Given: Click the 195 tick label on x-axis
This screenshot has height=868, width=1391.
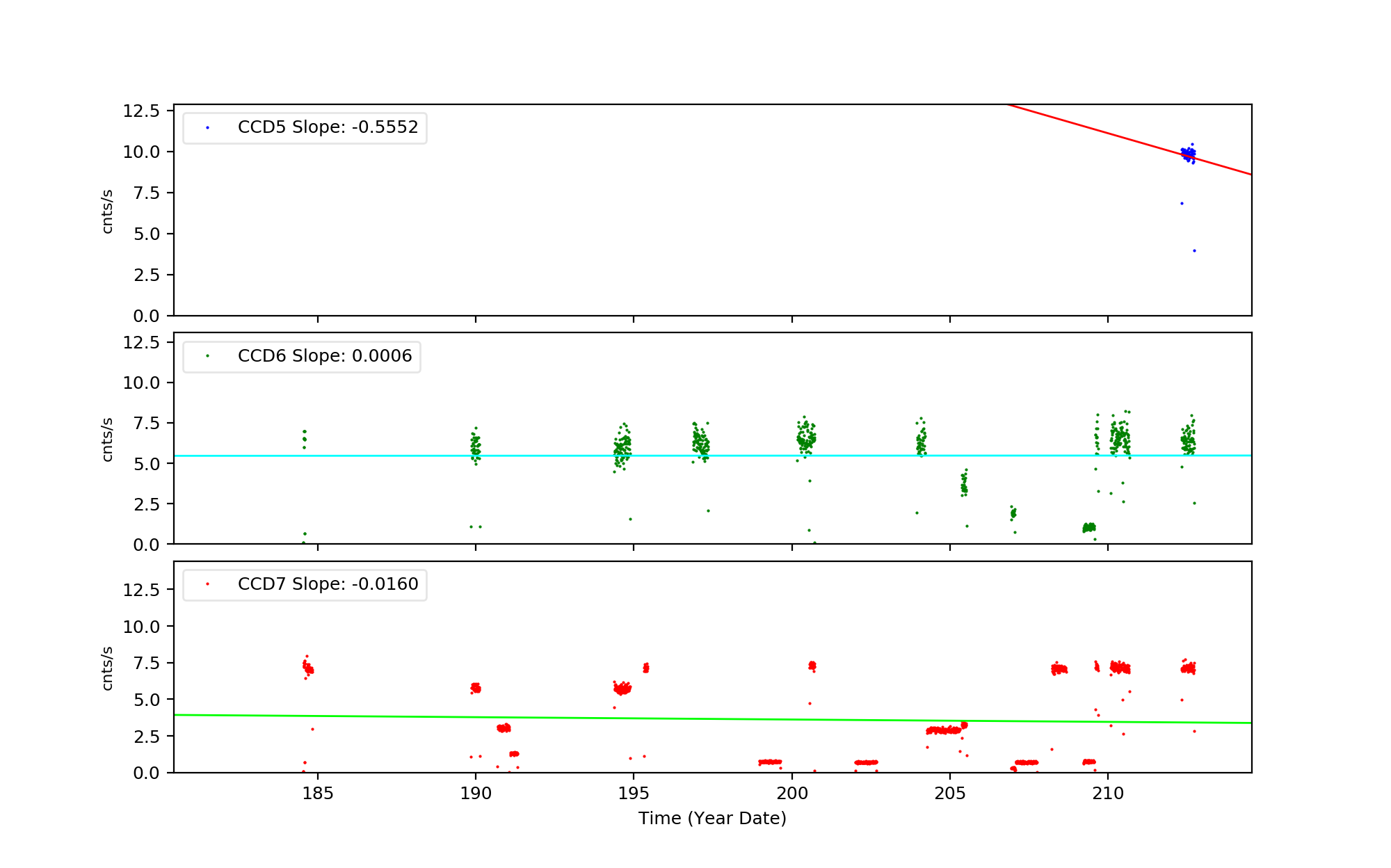Looking at the screenshot, I should coord(634,794).
